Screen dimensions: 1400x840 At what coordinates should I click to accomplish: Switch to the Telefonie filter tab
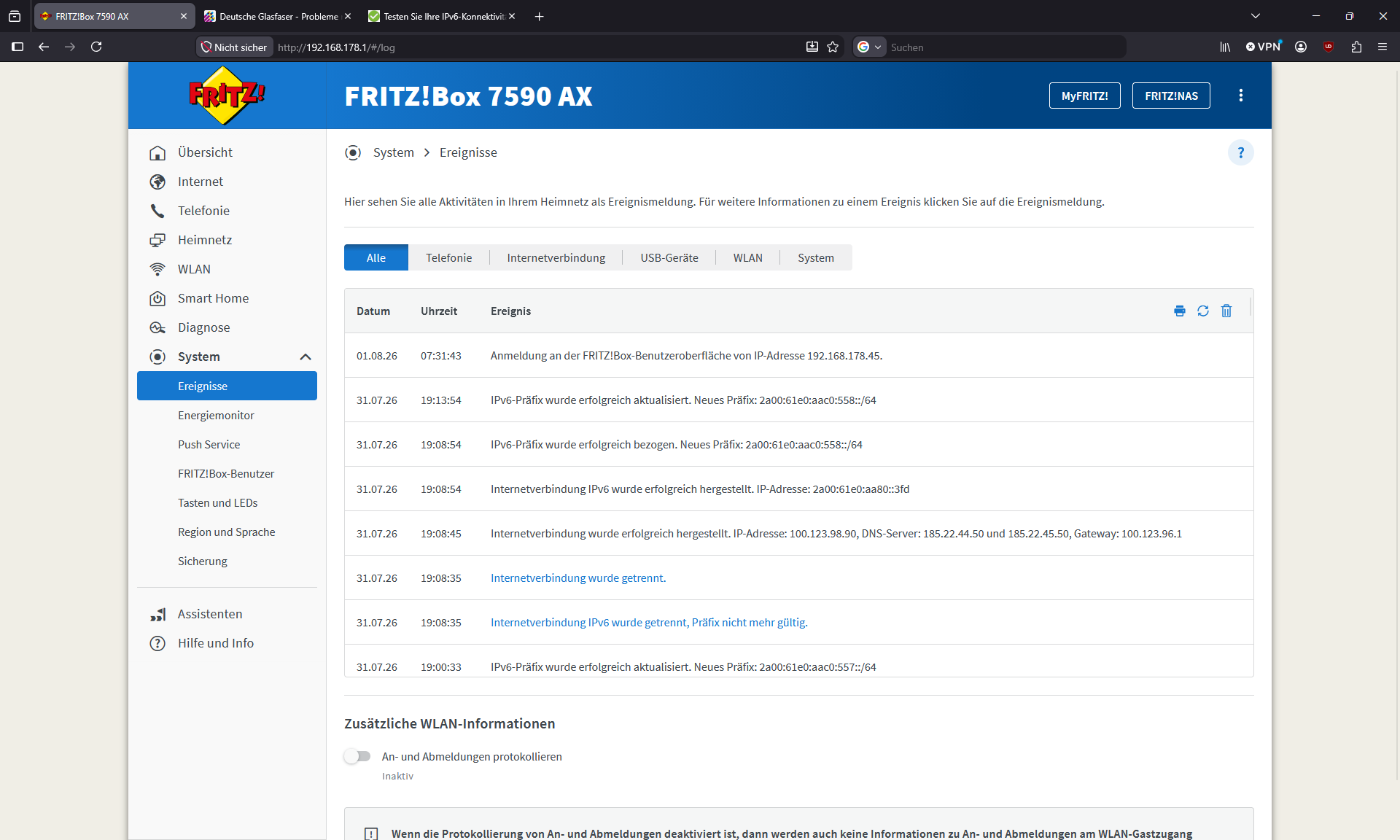coord(449,257)
